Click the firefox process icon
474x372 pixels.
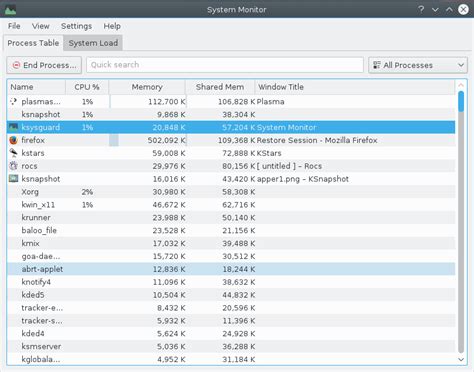pyautogui.click(x=13, y=140)
